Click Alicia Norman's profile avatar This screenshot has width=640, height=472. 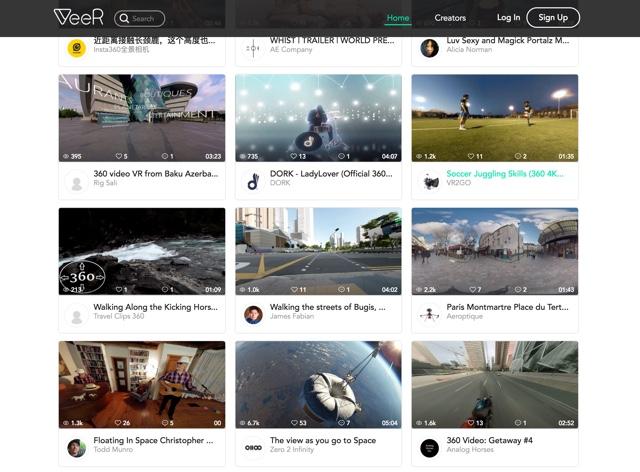[430, 48]
